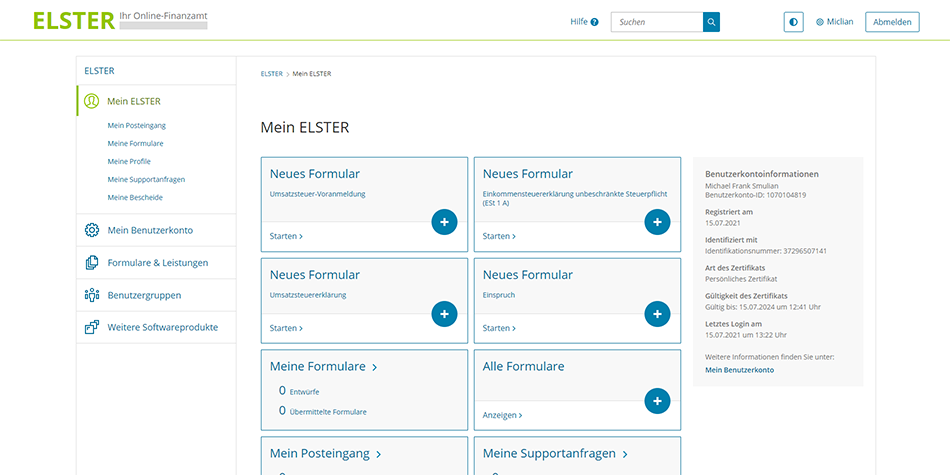950x475 pixels.
Task: Open Formulare & Leistungen menu item
Action: pos(156,263)
